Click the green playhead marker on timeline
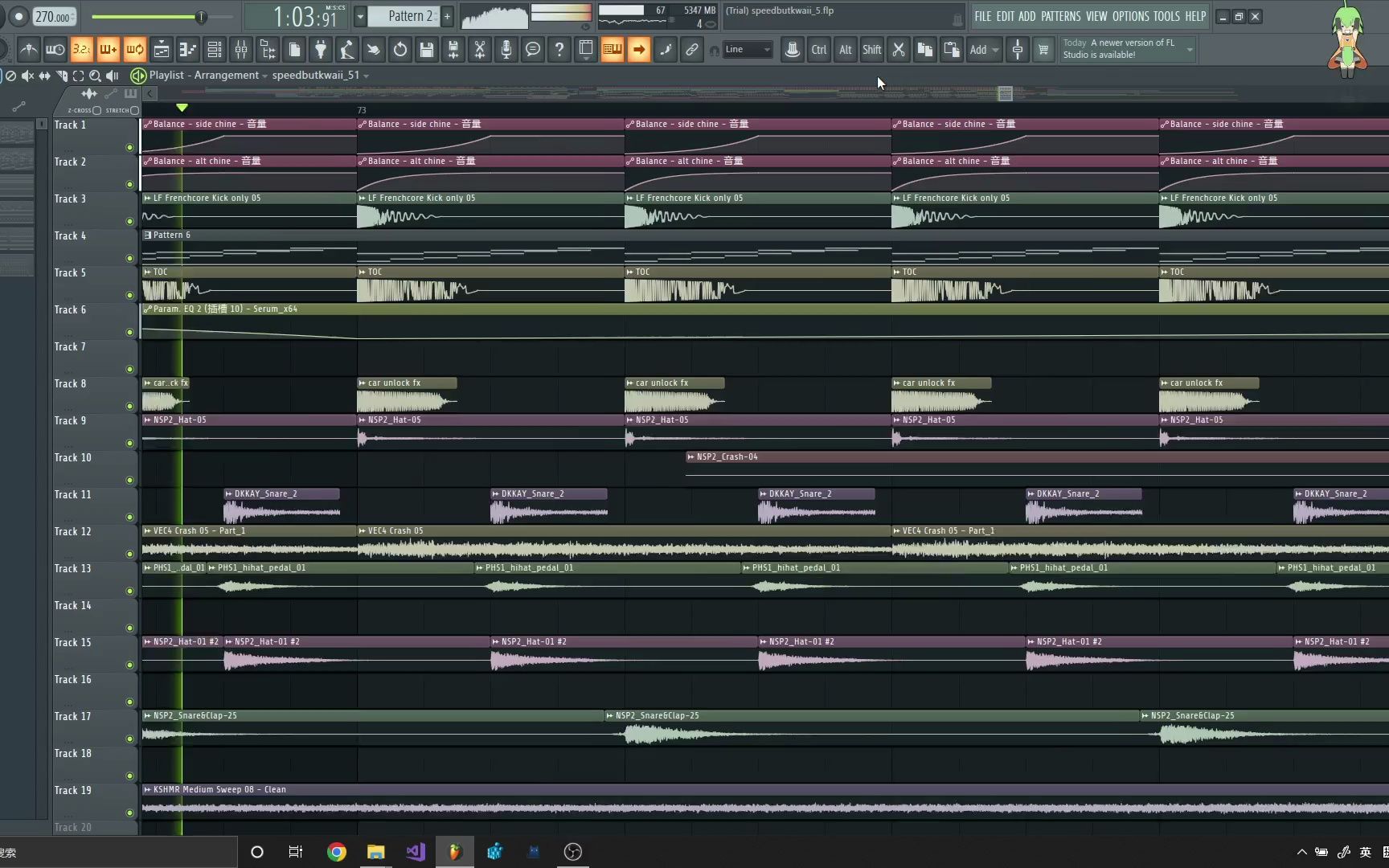The width and height of the screenshot is (1389, 868). pyautogui.click(x=182, y=108)
